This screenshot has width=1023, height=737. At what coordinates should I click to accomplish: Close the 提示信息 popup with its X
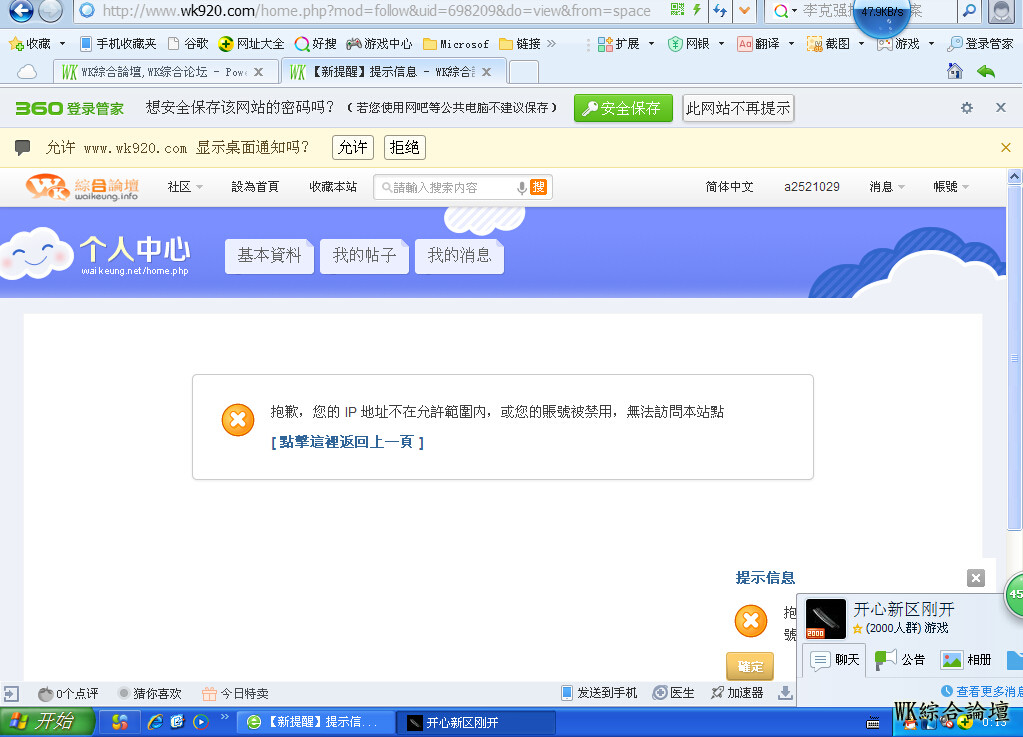point(975,578)
